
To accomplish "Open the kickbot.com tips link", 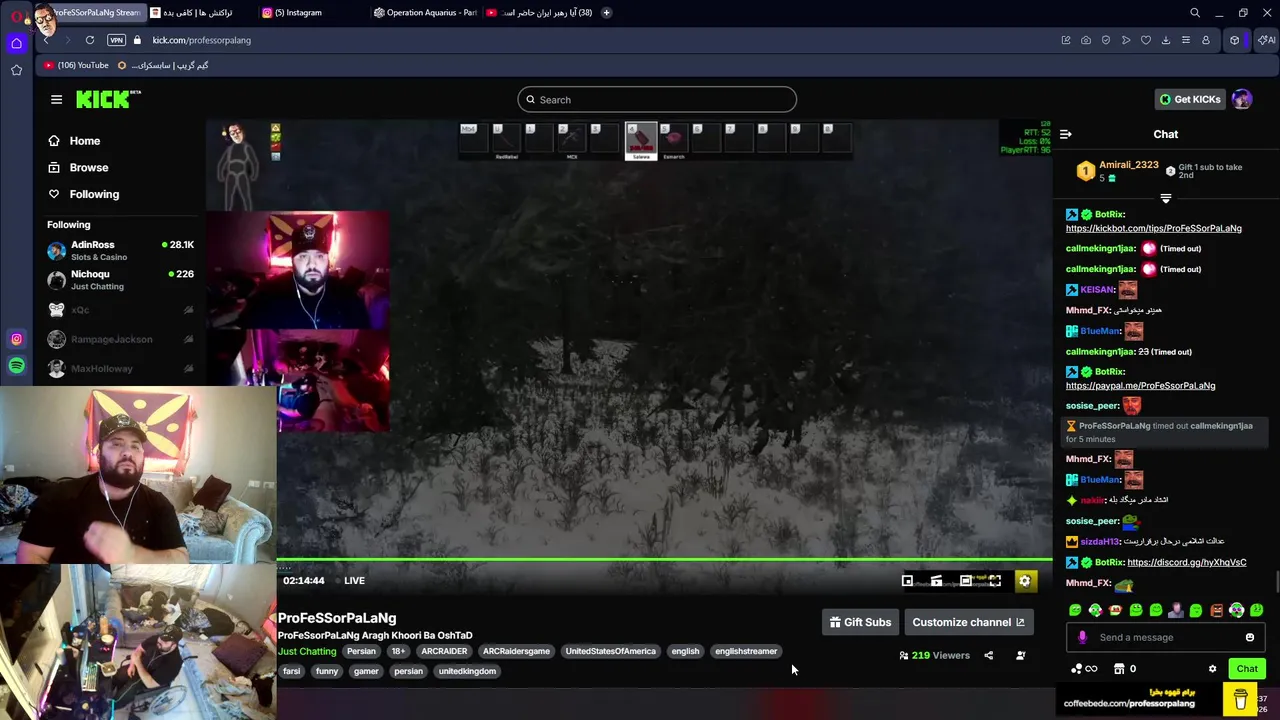I will click(x=1153, y=228).
